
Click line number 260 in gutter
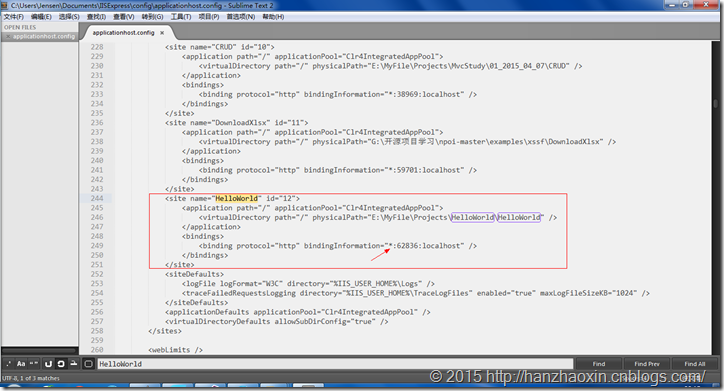[97, 350]
